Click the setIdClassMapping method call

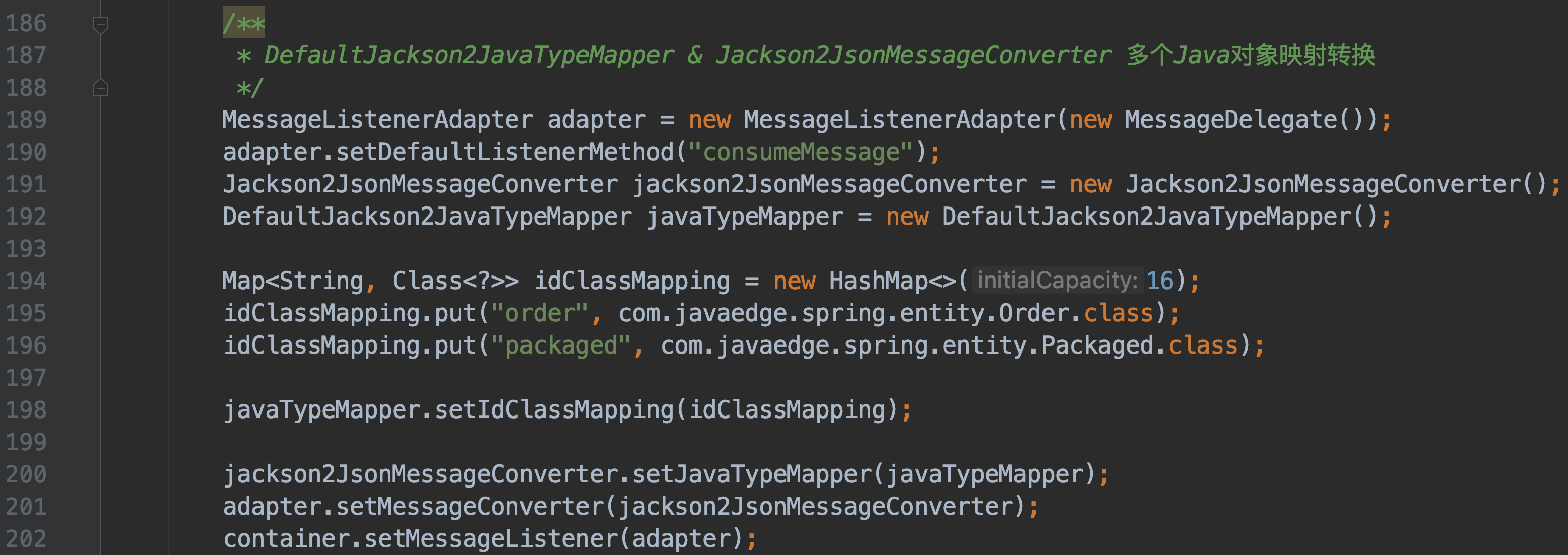tap(553, 410)
